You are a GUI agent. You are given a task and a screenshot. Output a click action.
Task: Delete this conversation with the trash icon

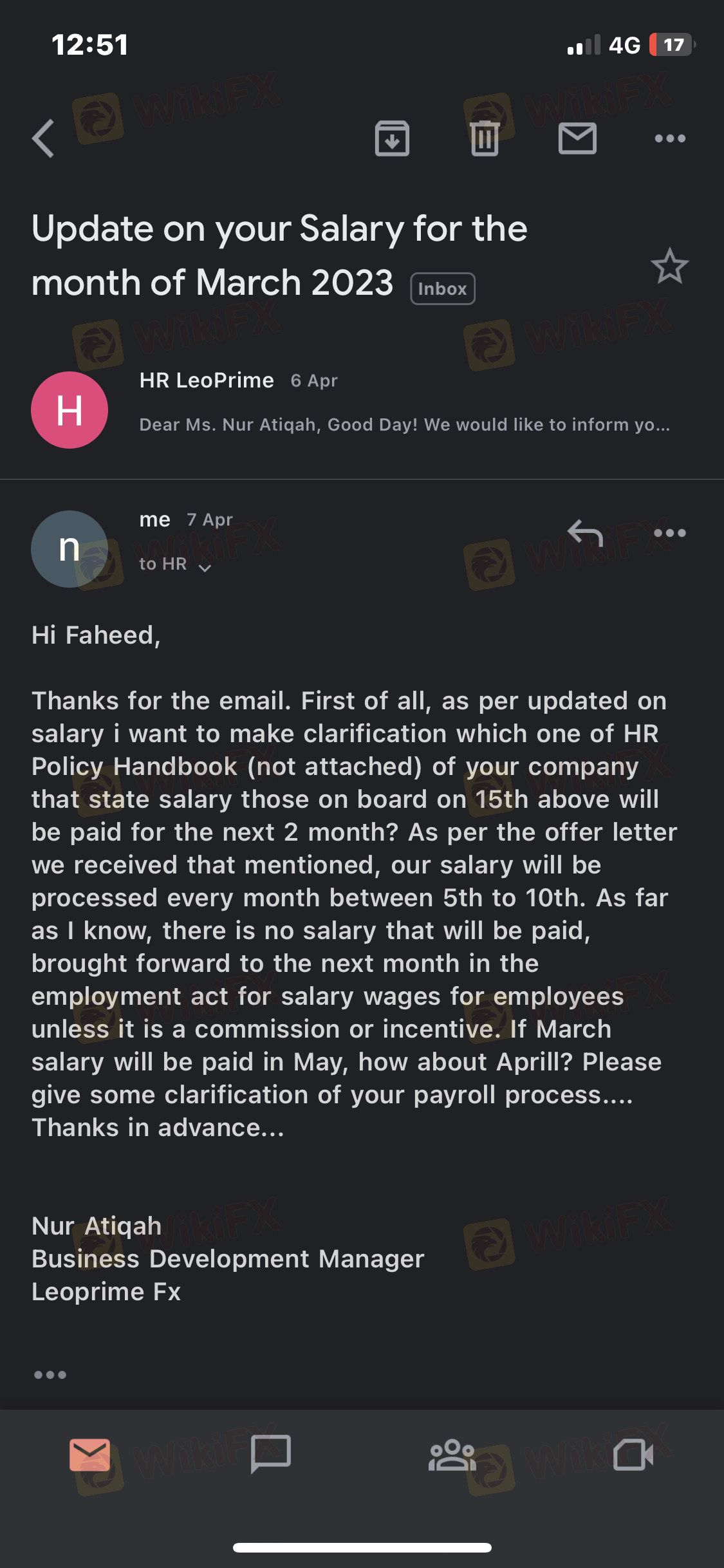coord(485,138)
